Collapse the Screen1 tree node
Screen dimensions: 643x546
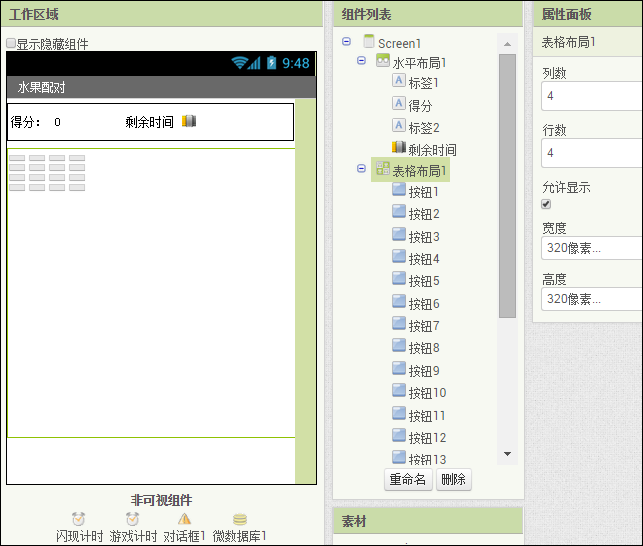coord(347,41)
